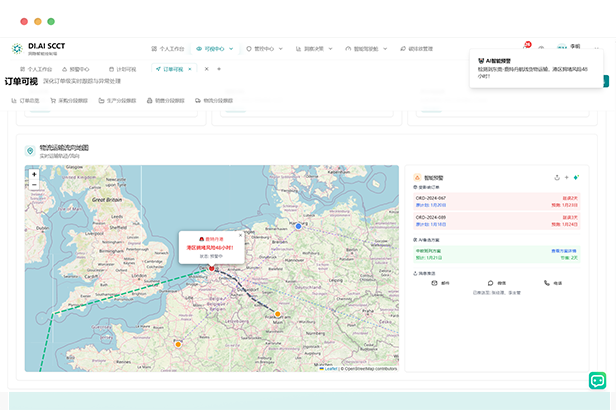Click the orange marker at Paris
The image size is (616, 410).
tap(178, 344)
